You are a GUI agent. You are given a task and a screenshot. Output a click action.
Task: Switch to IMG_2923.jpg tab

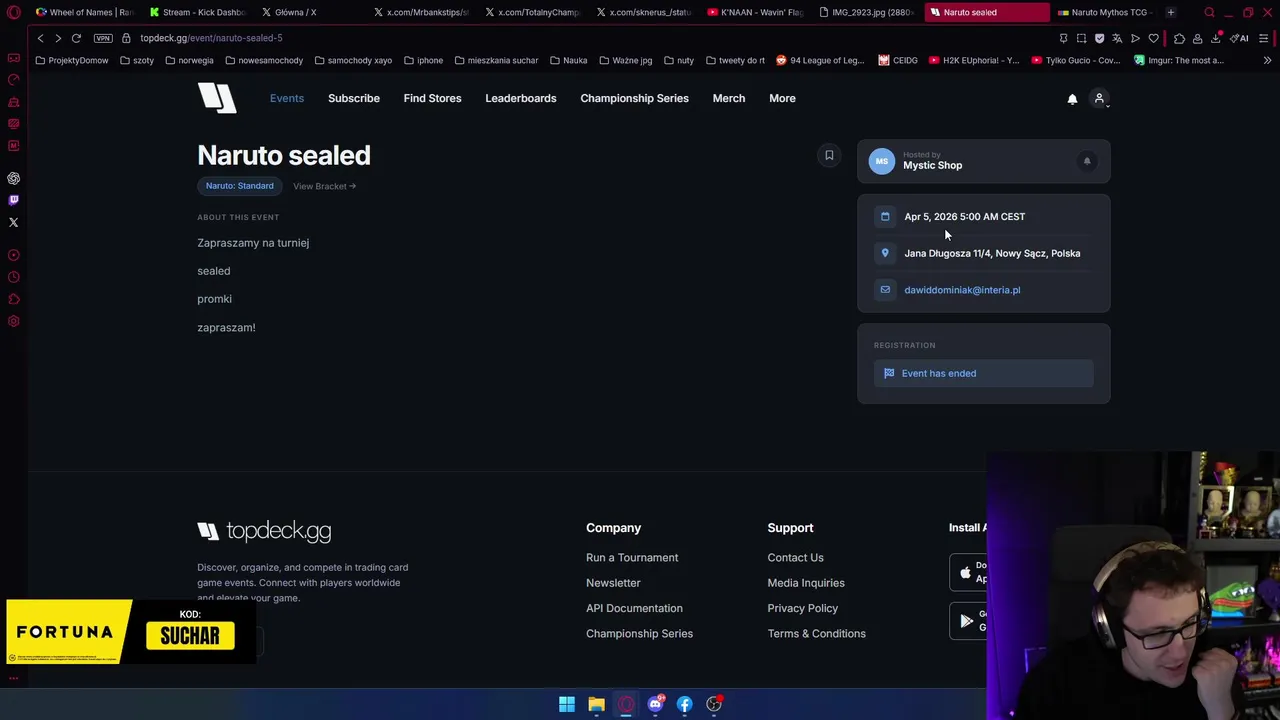(867, 12)
